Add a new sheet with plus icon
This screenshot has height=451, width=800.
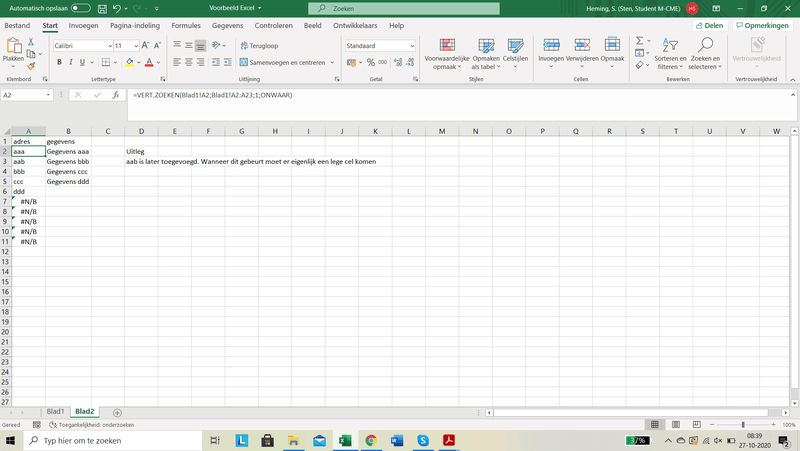point(117,412)
